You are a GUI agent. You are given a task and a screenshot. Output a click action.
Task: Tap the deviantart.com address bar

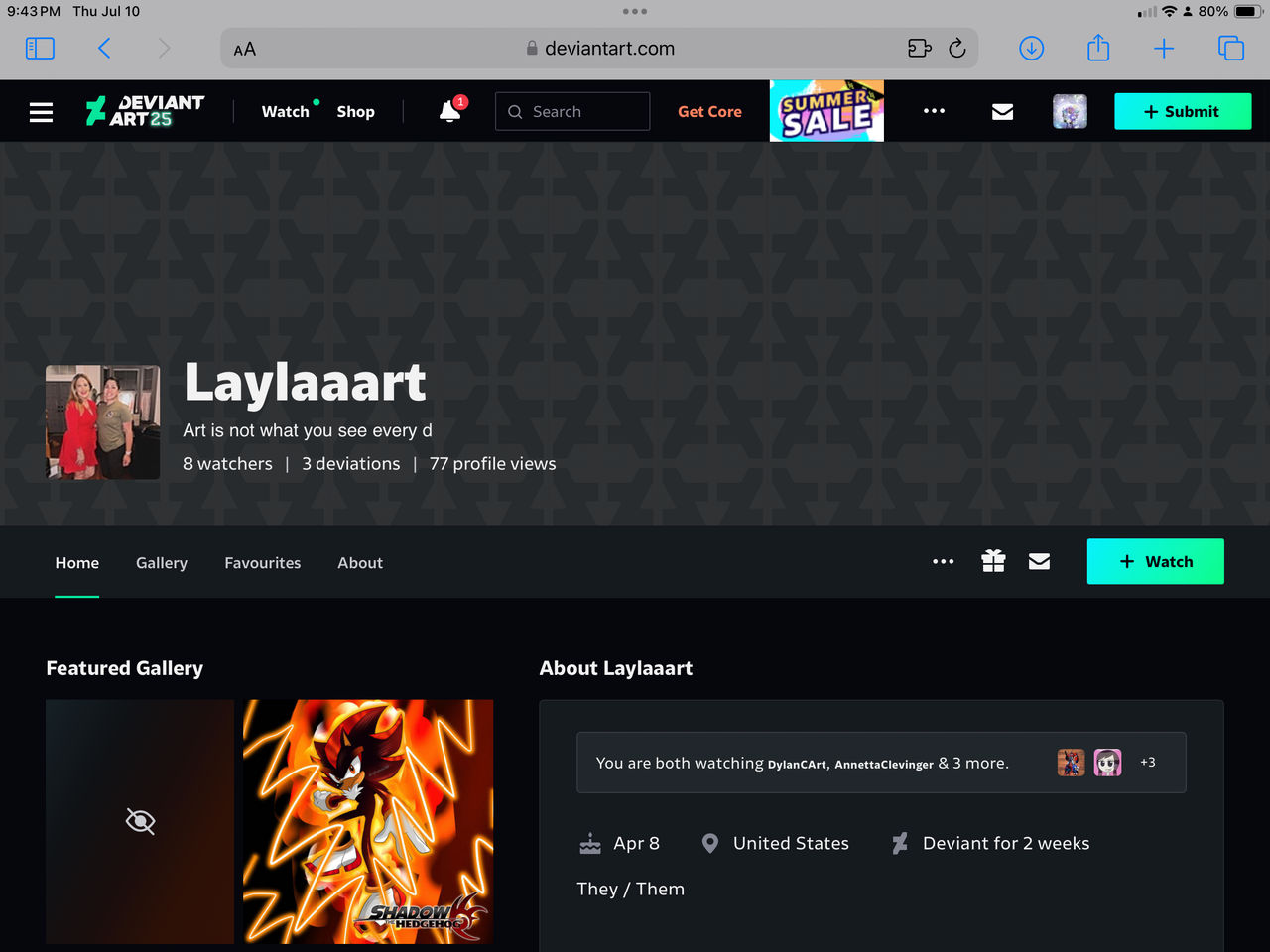coord(599,48)
